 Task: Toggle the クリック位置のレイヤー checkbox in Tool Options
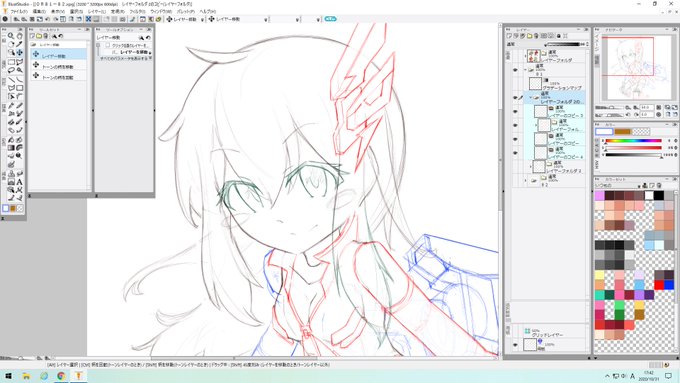point(108,45)
